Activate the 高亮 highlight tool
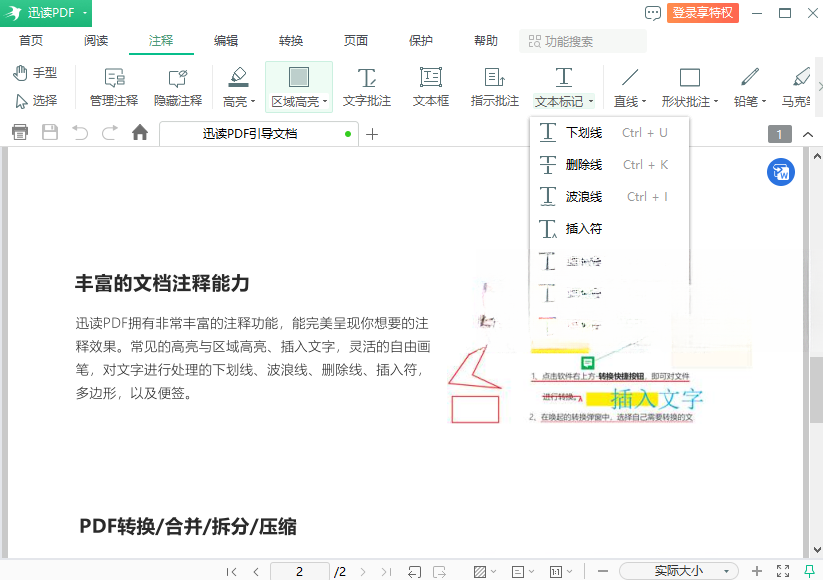Image resolution: width=823 pixels, height=580 pixels. tap(238, 78)
